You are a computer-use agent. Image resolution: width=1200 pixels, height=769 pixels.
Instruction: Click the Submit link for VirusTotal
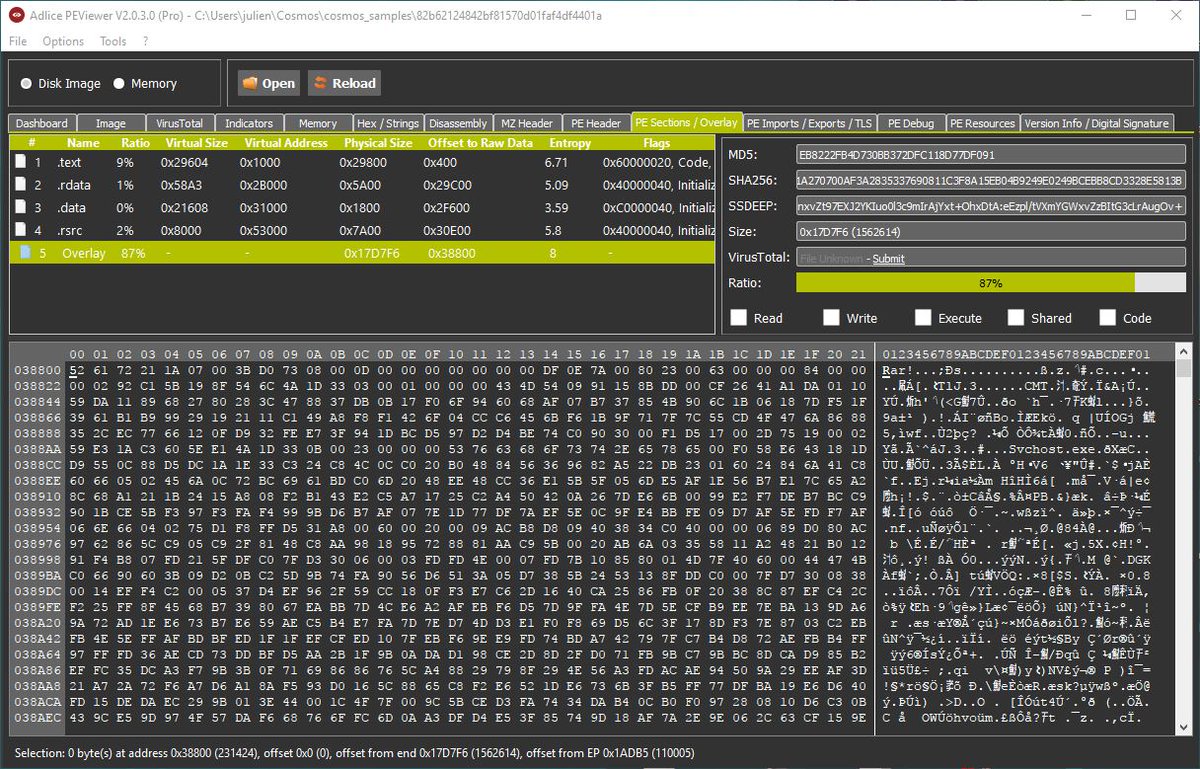coord(888,259)
